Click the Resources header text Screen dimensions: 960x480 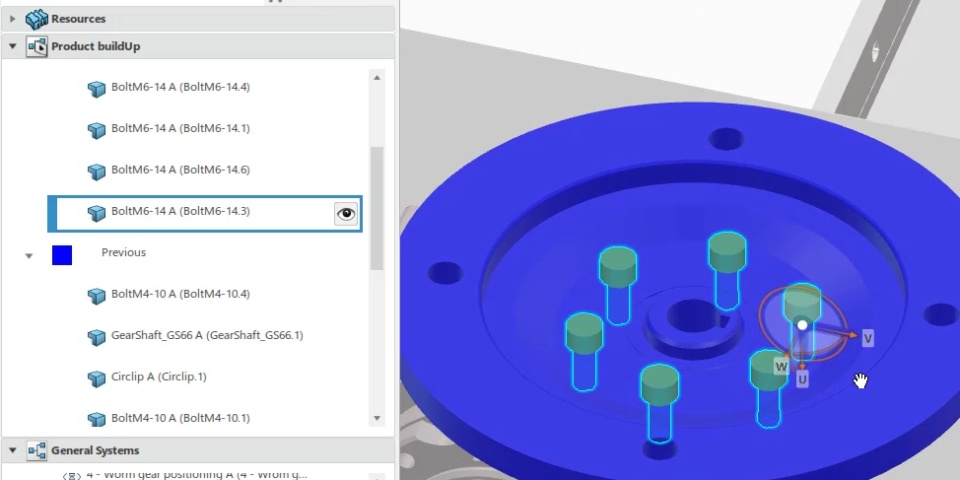click(78, 19)
